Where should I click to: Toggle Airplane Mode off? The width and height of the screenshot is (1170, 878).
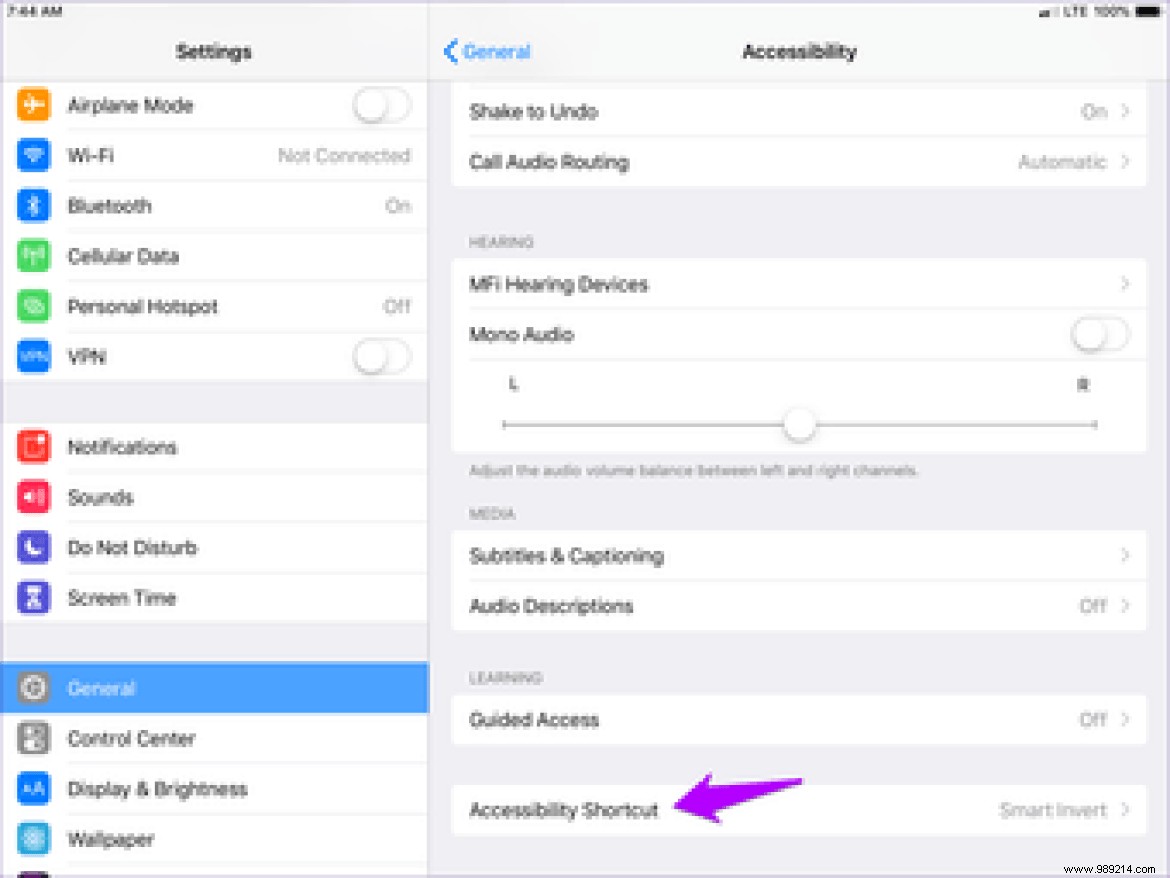click(383, 105)
